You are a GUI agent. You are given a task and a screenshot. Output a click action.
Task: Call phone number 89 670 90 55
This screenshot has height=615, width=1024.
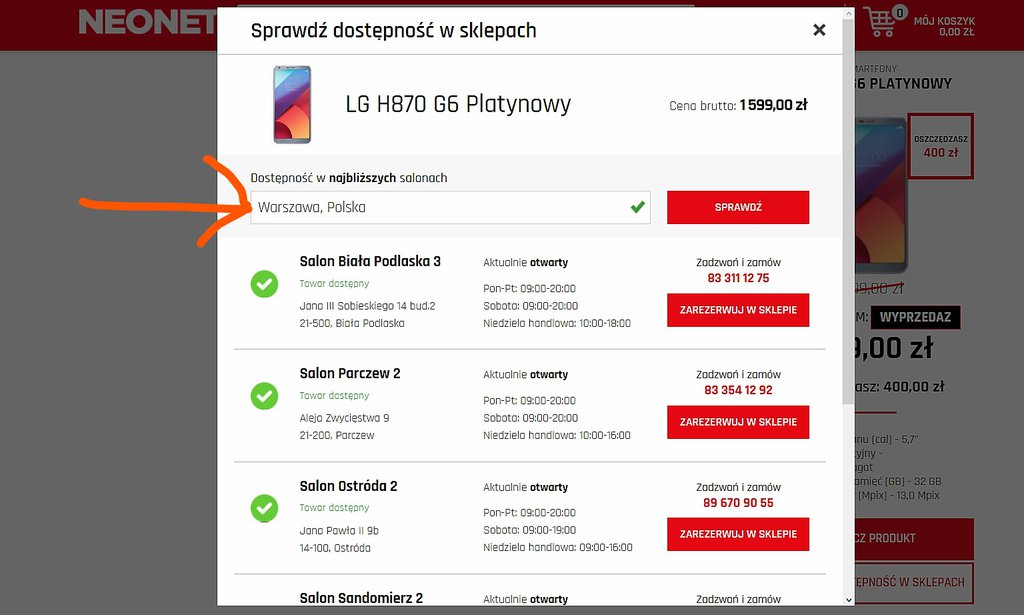pos(738,503)
